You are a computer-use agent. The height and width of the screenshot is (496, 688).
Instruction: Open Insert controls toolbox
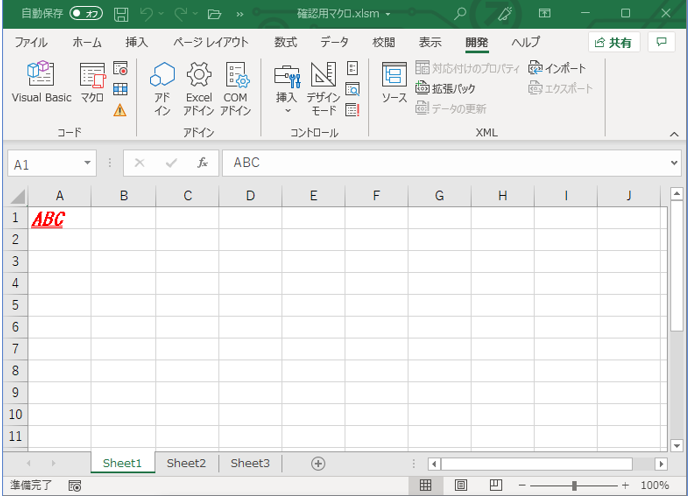[x=287, y=88]
